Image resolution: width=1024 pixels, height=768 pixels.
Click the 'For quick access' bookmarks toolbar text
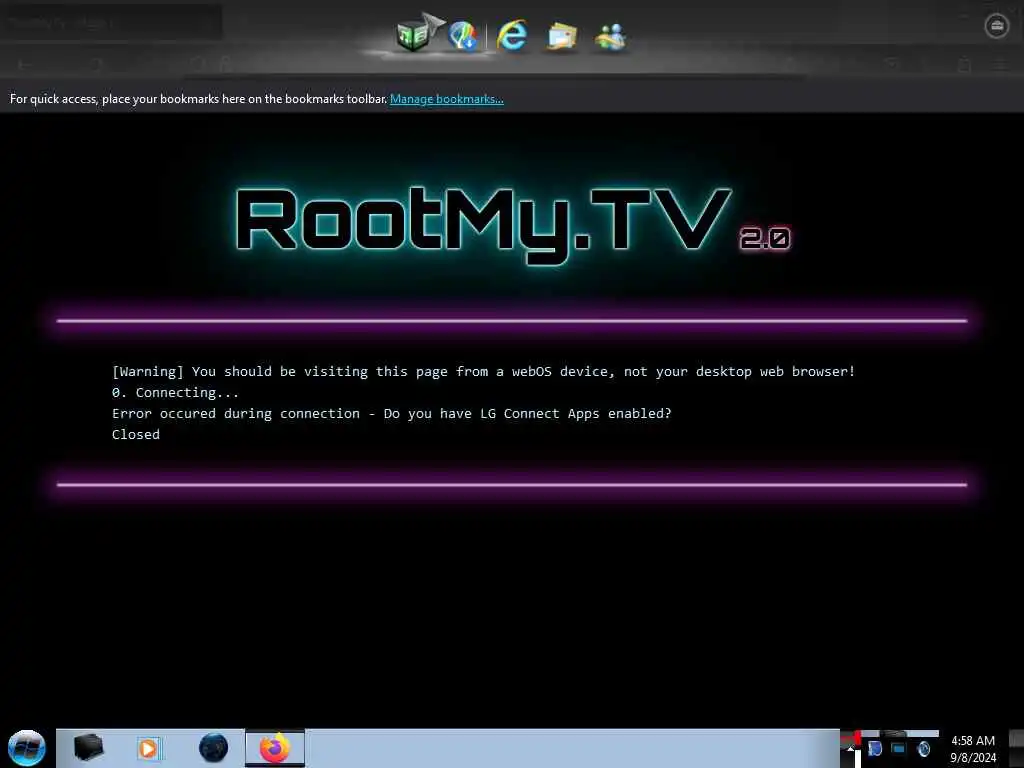199,99
